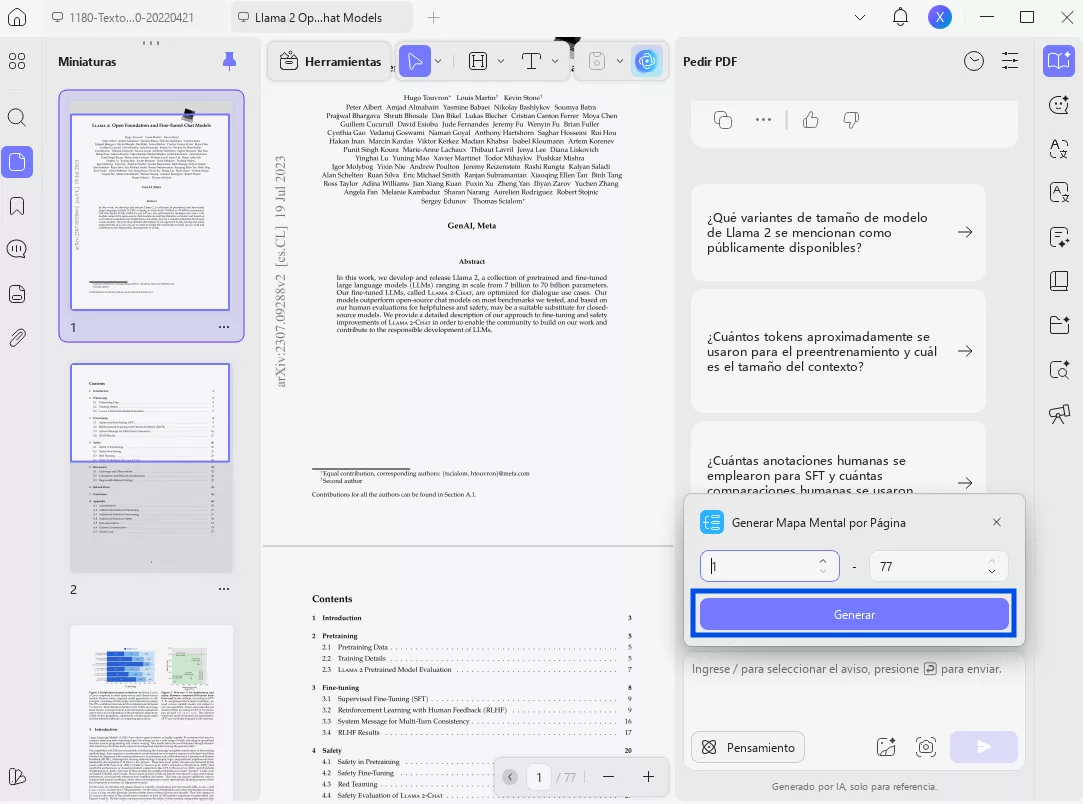This screenshot has height=804, width=1083.
Task: Send the prompt with the arrow button
Action: point(984,747)
